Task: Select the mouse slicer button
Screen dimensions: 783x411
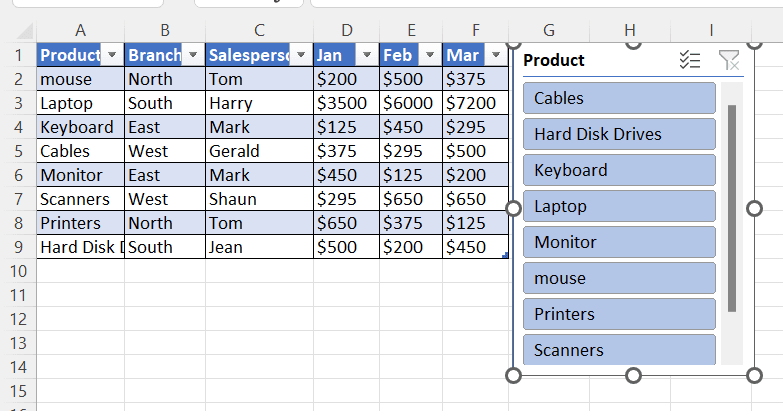Action: (619, 278)
